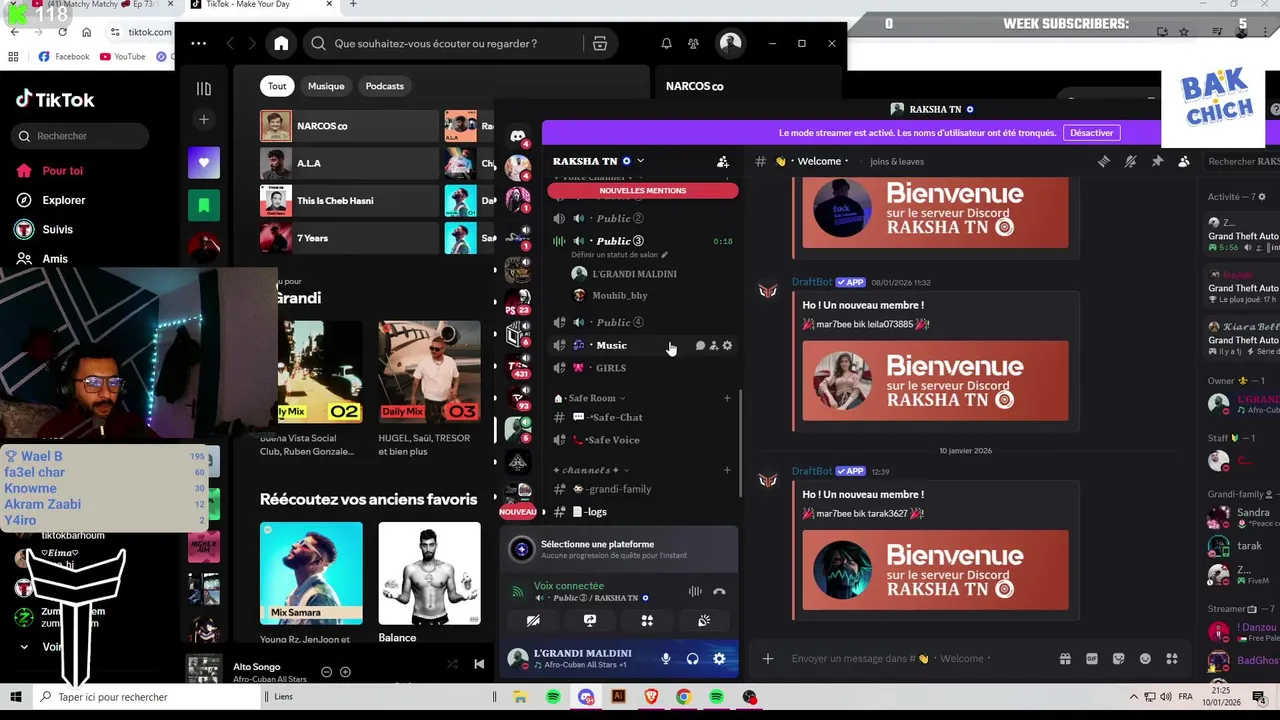Join the GIRLS voice channel

(611, 368)
